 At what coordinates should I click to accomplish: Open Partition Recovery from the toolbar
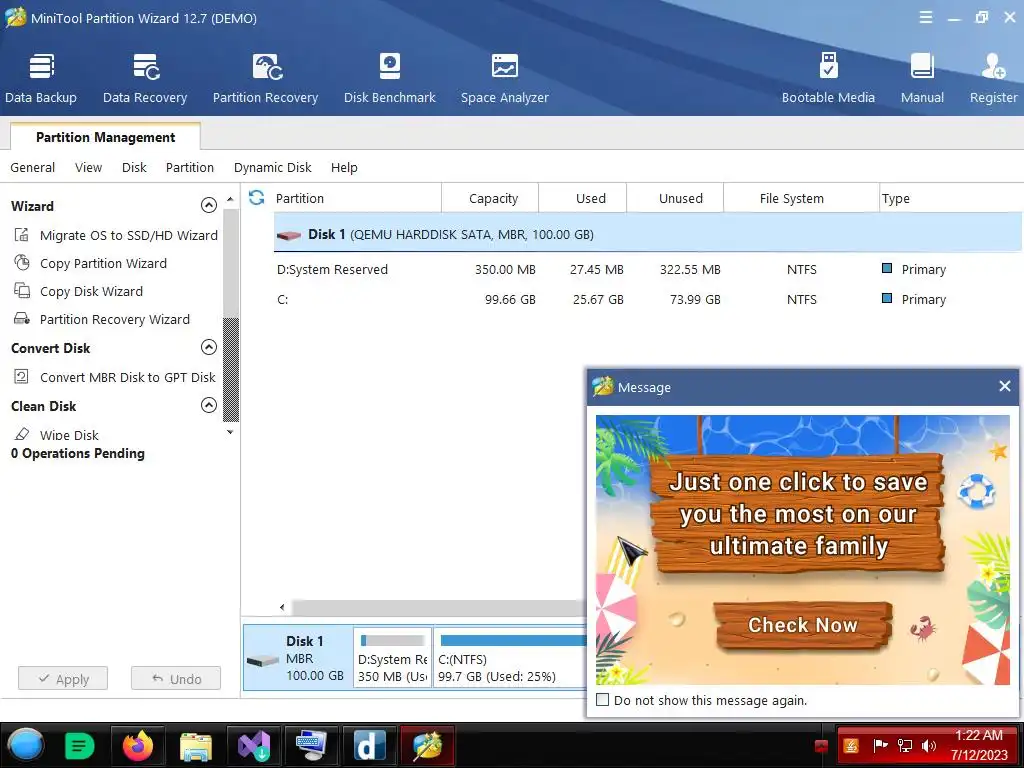pyautogui.click(x=265, y=78)
